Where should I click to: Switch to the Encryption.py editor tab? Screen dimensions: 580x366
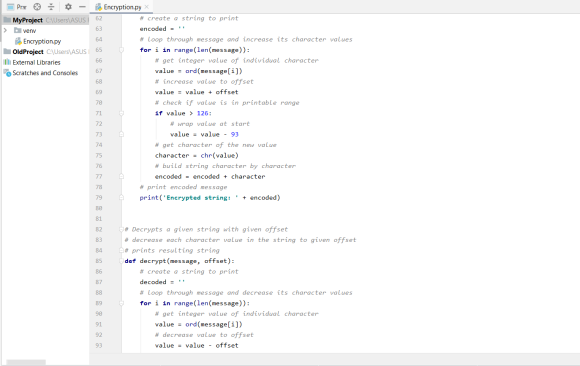click(x=118, y=7)
